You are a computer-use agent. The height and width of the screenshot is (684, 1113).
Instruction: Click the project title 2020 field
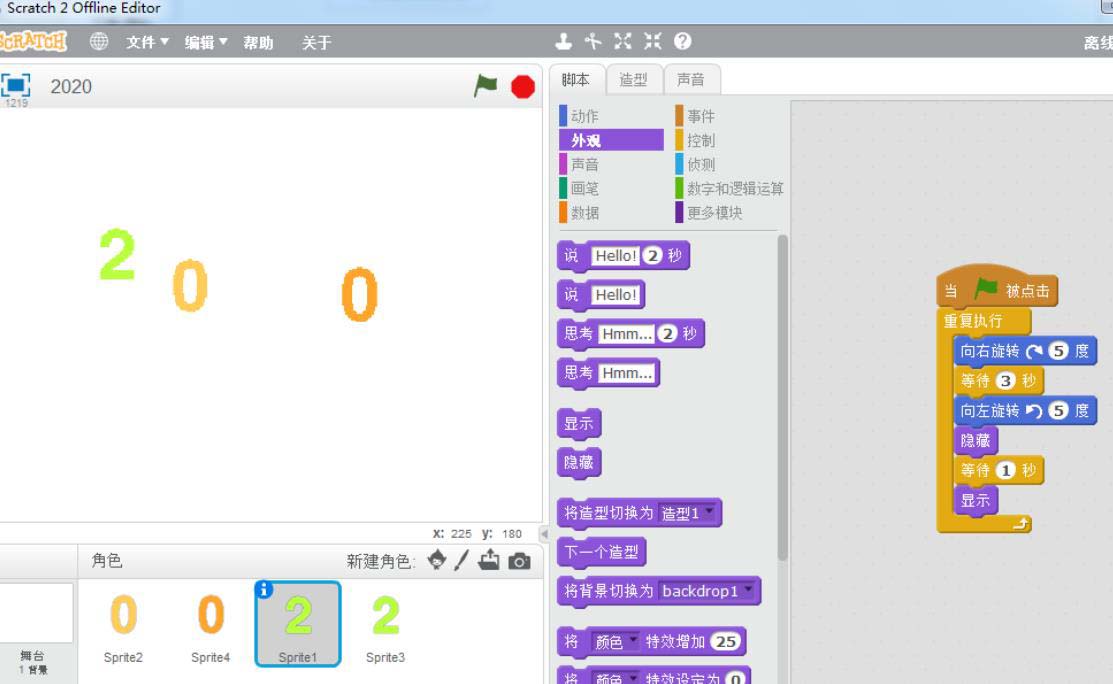click(x=71, y=87)
